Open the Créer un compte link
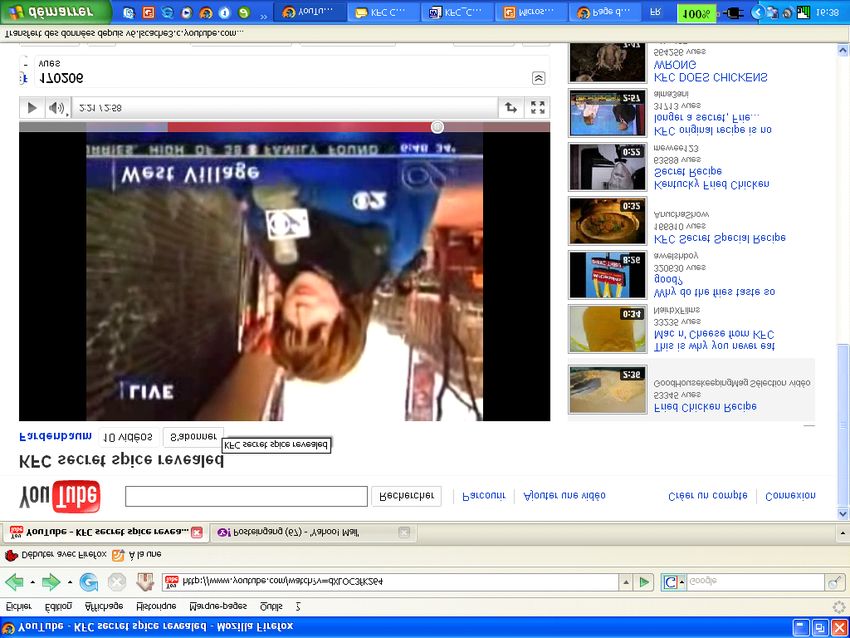Screen dimensions: 850x638 707,495
